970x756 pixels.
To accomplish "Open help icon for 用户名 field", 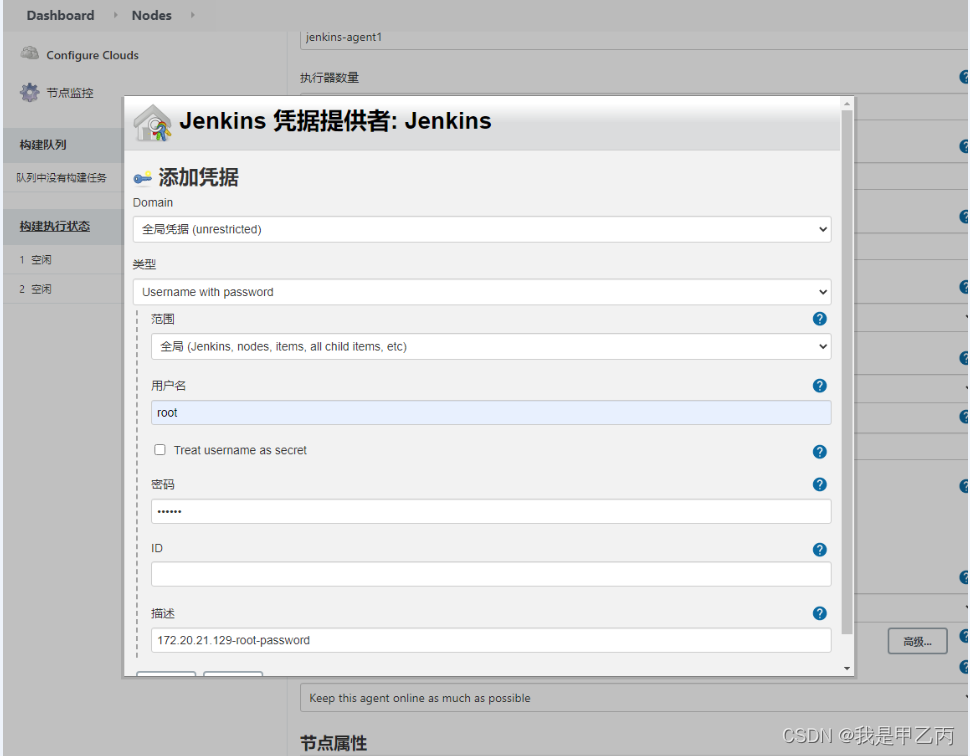I will [x=819, y=385].
